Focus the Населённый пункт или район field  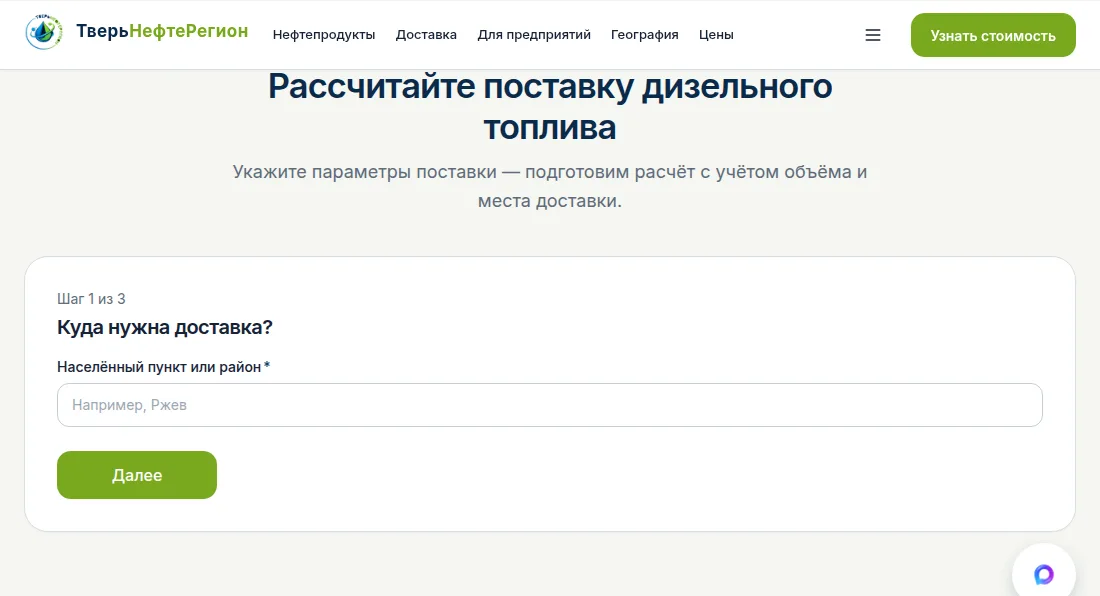tap(549, 405)
